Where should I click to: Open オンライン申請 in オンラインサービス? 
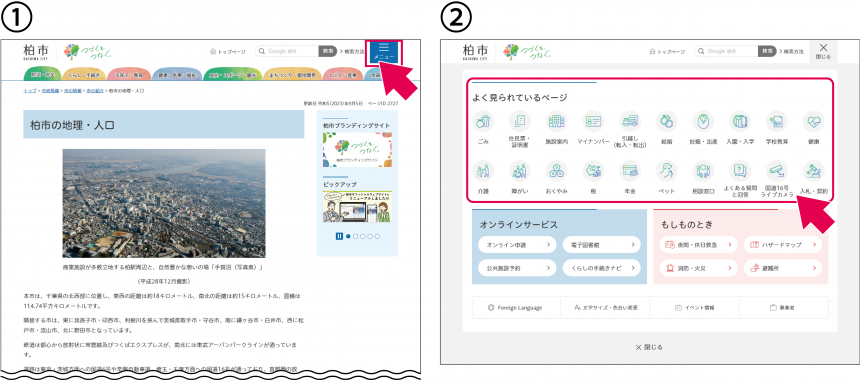[518, 245]
